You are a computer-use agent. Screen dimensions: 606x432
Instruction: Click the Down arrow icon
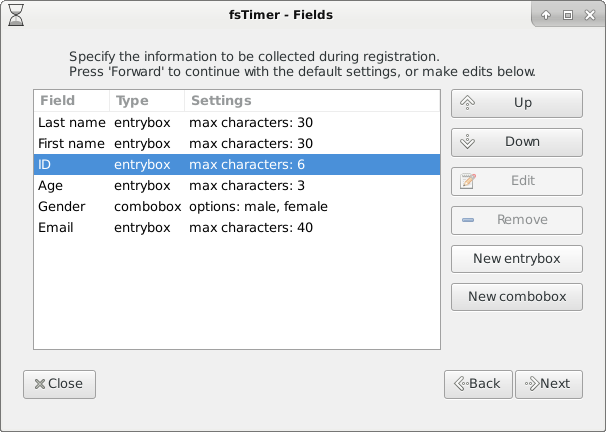[467, 142]
